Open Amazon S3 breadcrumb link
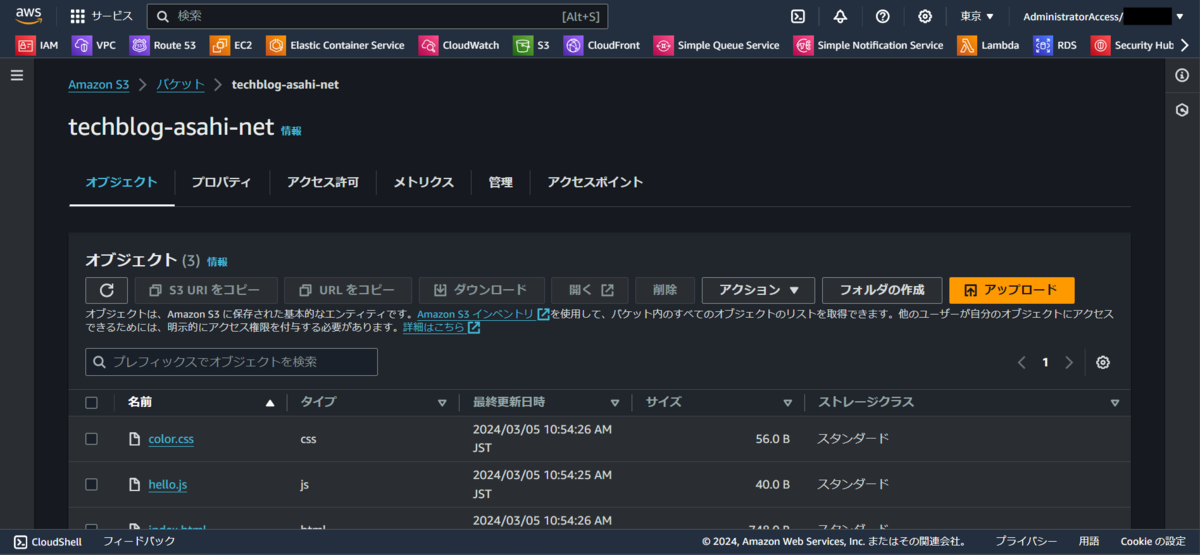The height and width of the screenshot is (555, 1200). tap(98, 85)
